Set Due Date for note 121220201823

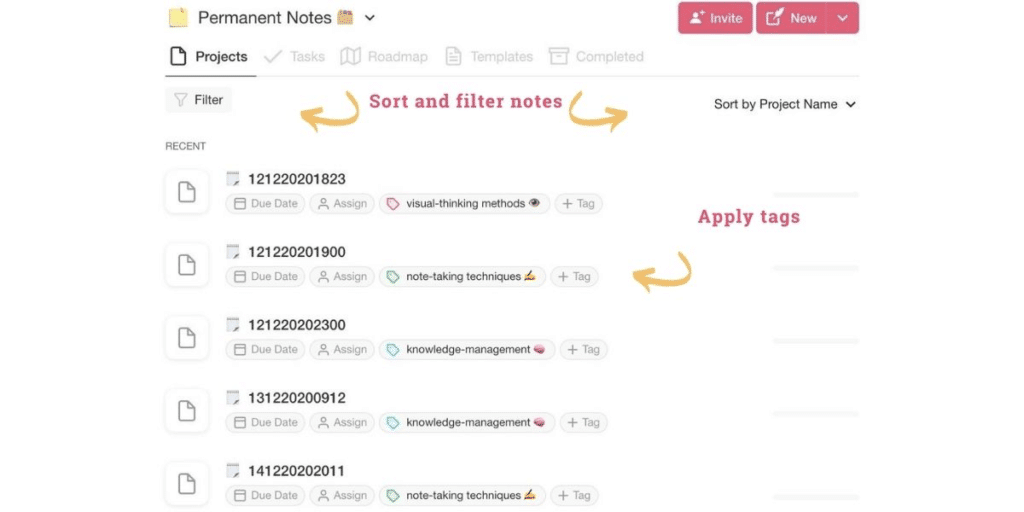tap(266, 204)
